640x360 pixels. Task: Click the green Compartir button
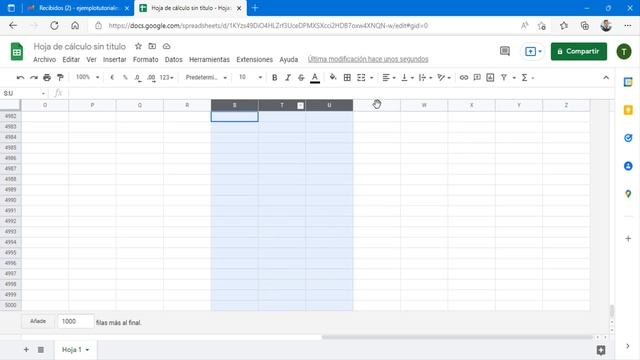click(x=579, y=51)
